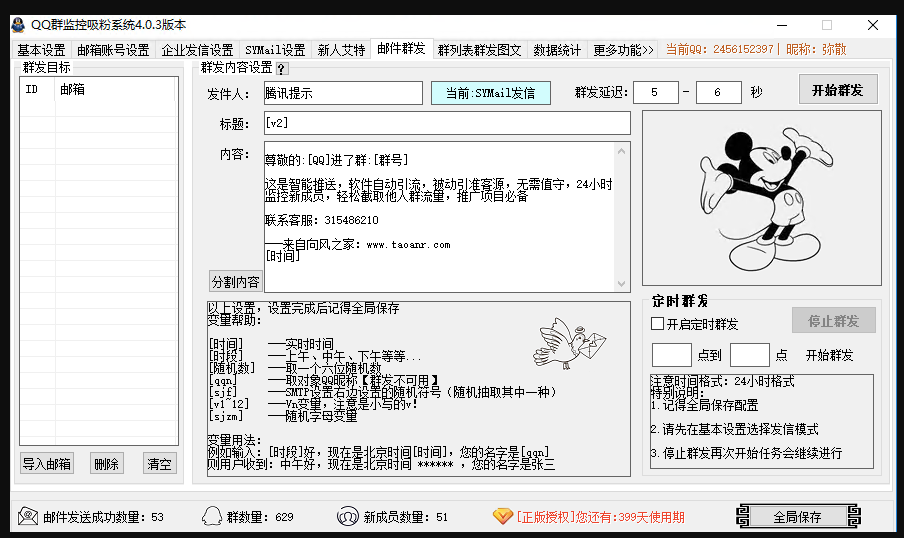Click the swirl icon next to 新成员数量
This screenshot has width=904, height=538.
(x=348, y=516)
